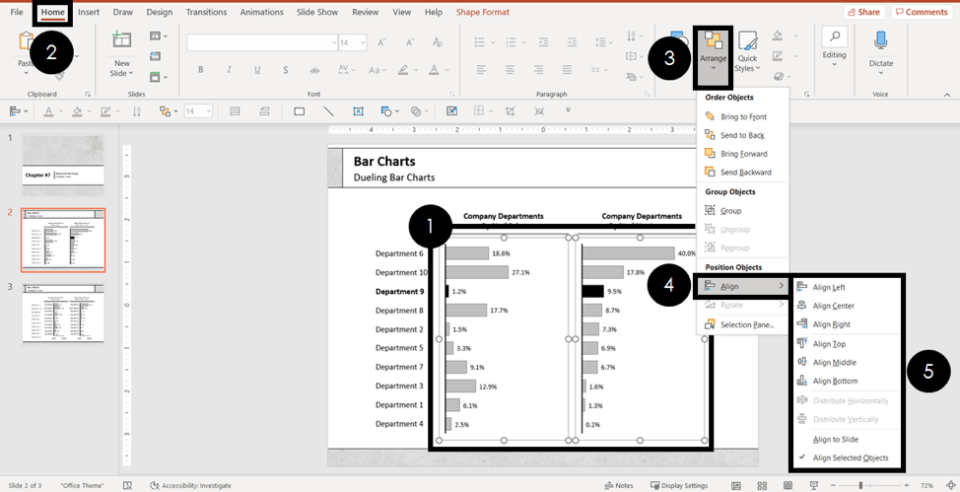The image size is (960, 492).
Task: Apply Strikethrough formatting
Action: coord(315,70)
